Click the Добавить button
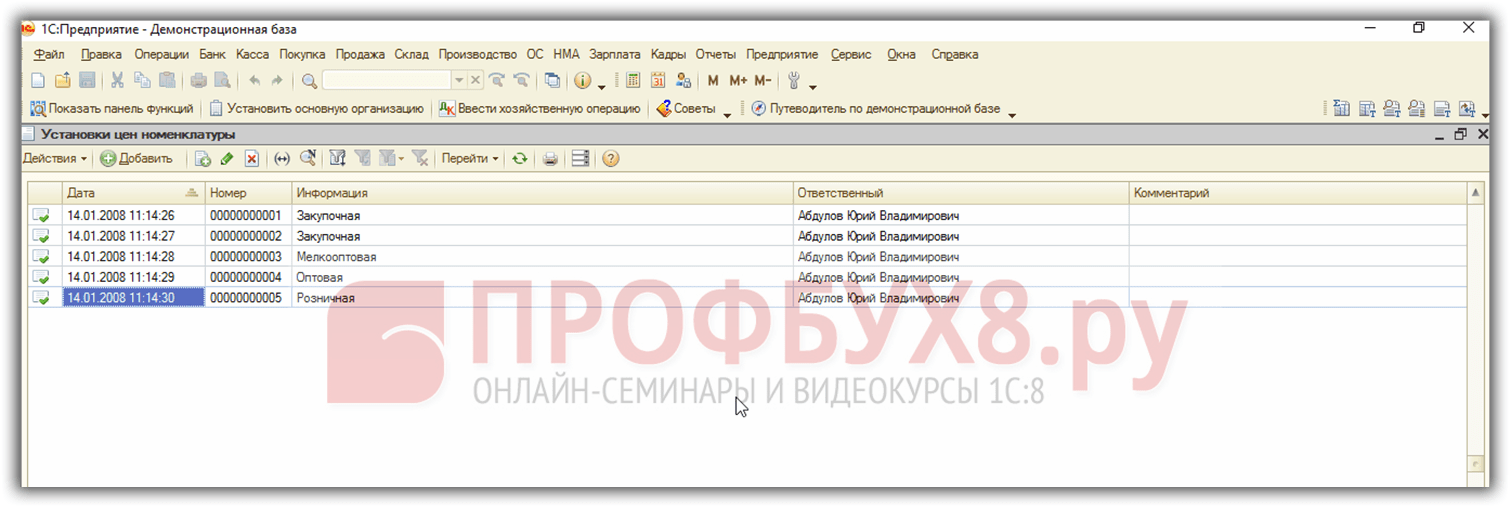The image size is (1510, 507). (137, 159)
